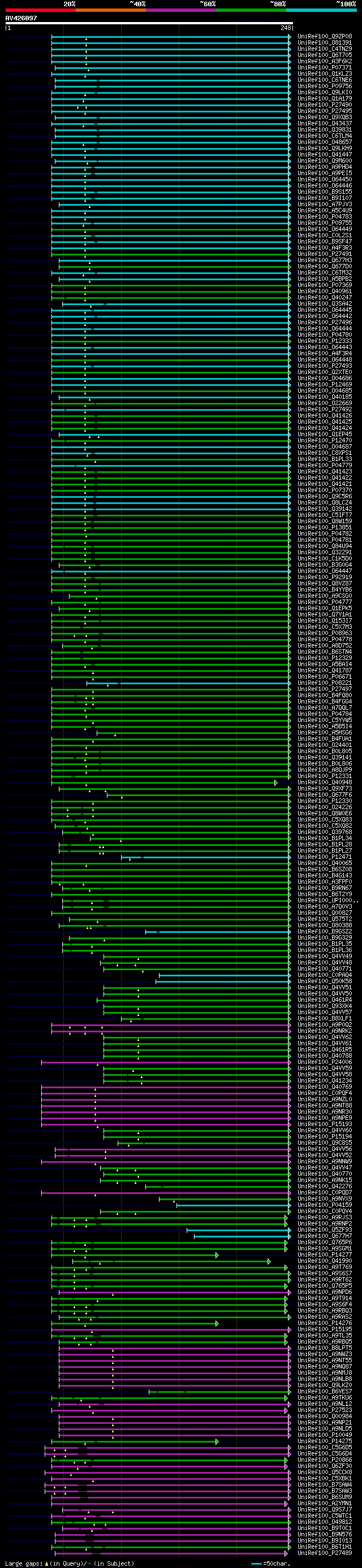Click the purple ~60% identity color segment

point(181,10)
